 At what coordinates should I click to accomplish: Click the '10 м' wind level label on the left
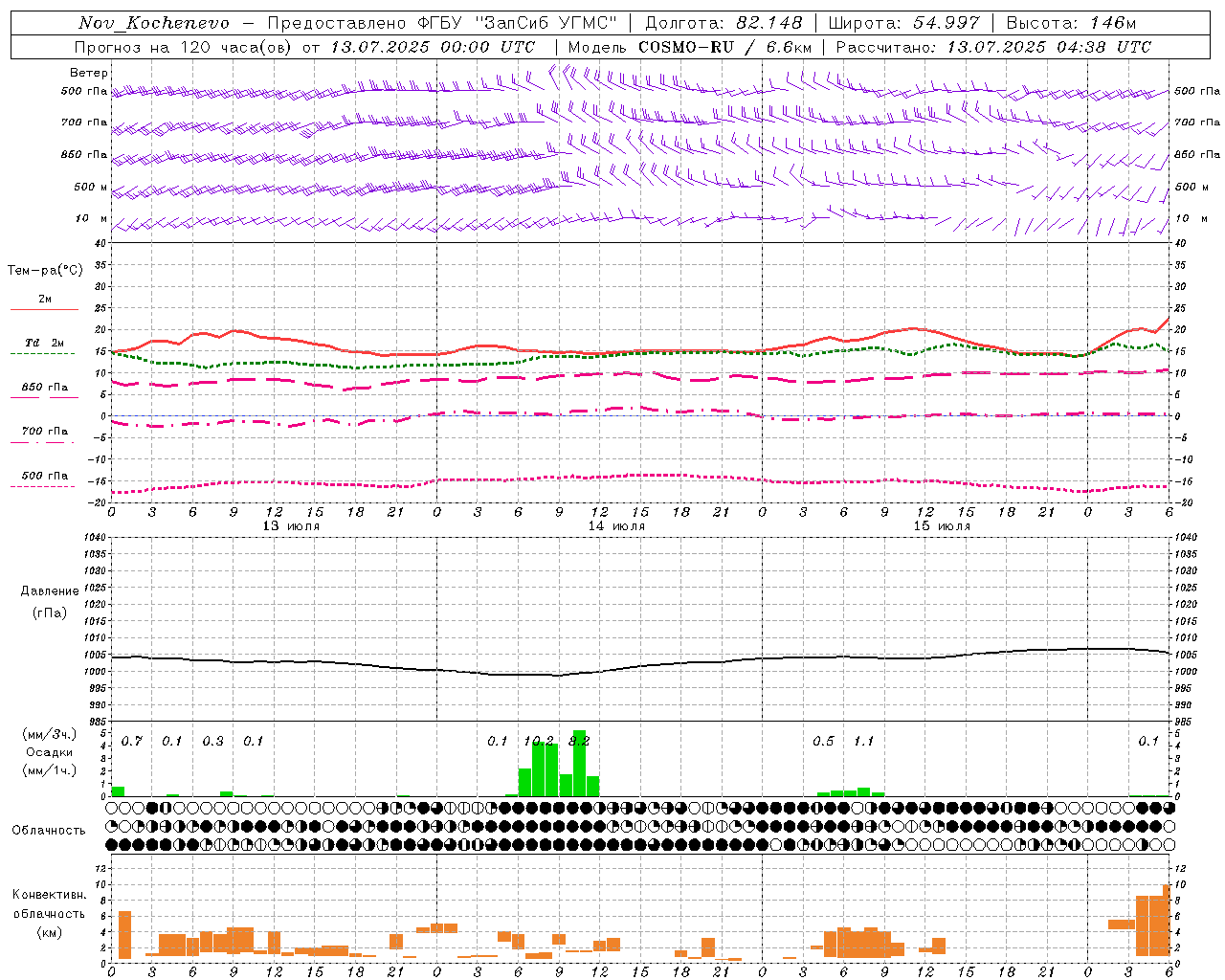[92, 218]
